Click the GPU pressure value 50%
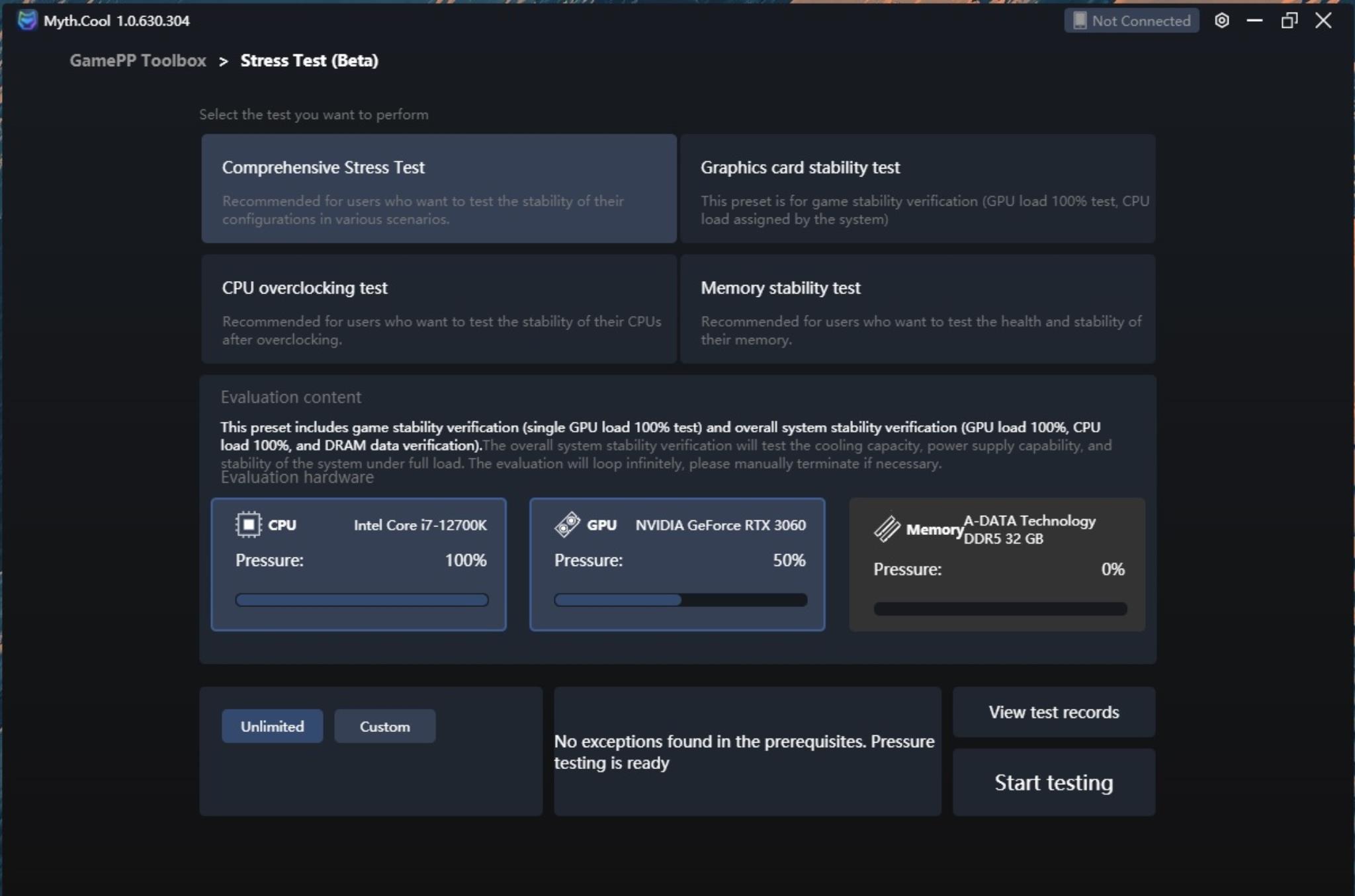The height and width of the screenshot is (896, 1355). pyautogui.click(x=789, y=560)
